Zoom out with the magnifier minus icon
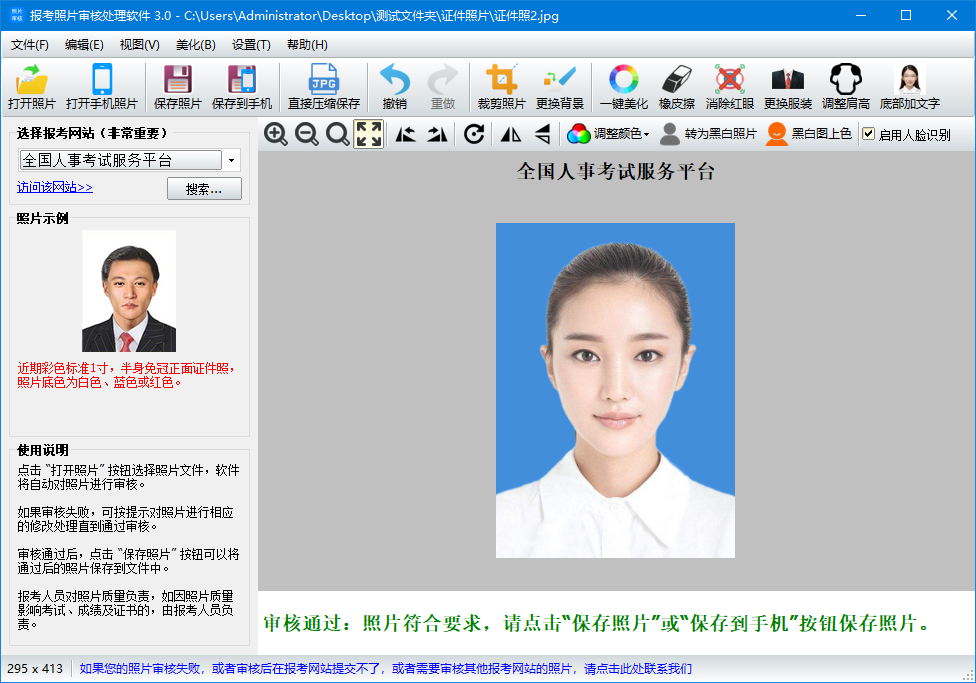976x683 pixels. tap(307, 134)
